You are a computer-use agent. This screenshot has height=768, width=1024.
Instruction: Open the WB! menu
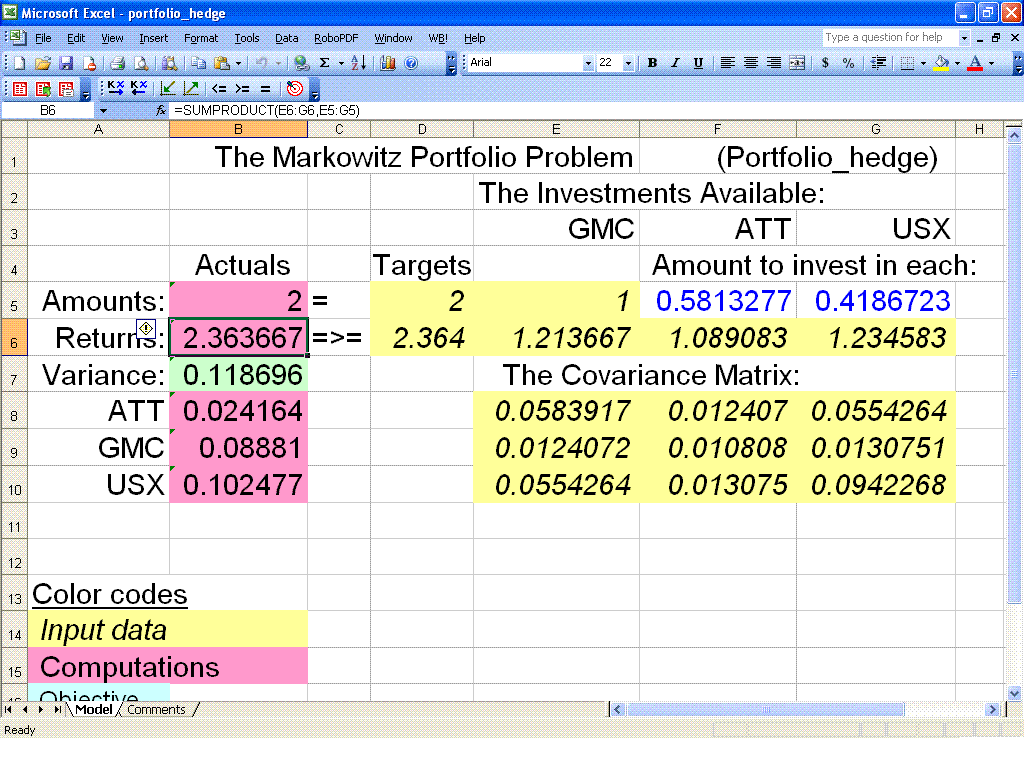tap(438, 39)
